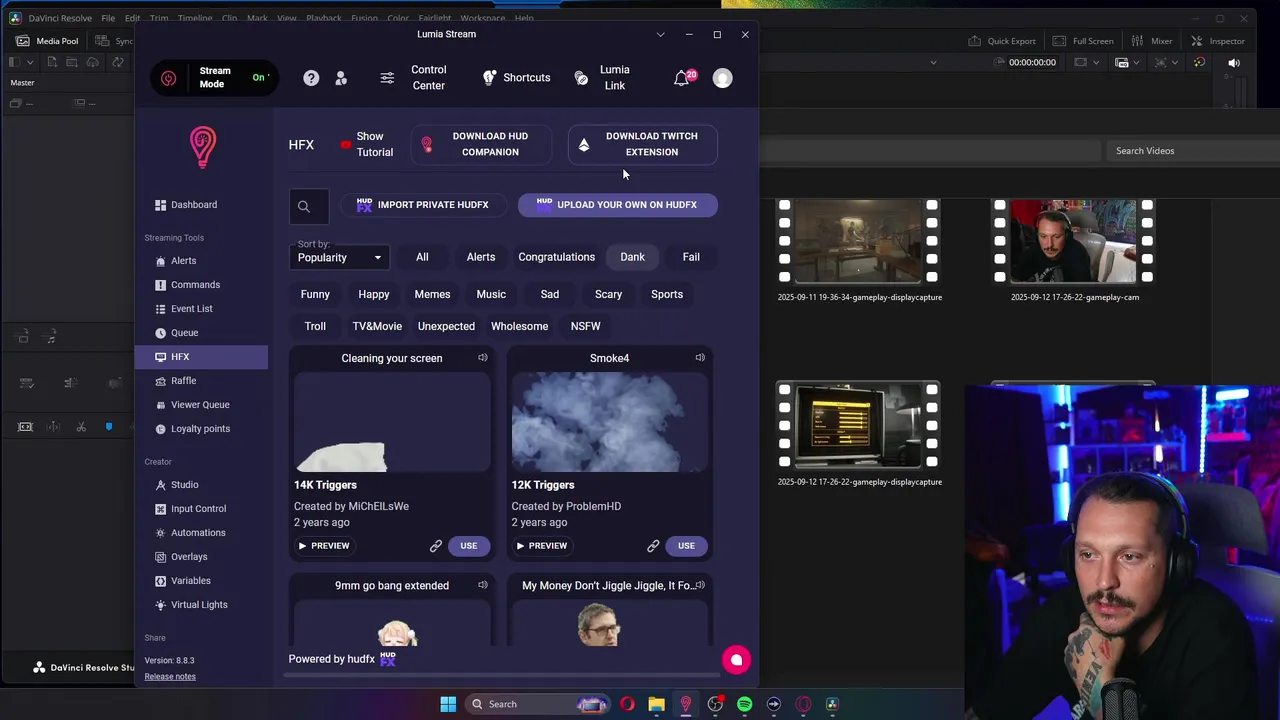Expand the Lumia Stream title bar chevron
The width and height of the screenshot is (1280, 720).
pyautogui.click(x=660, y=34)
